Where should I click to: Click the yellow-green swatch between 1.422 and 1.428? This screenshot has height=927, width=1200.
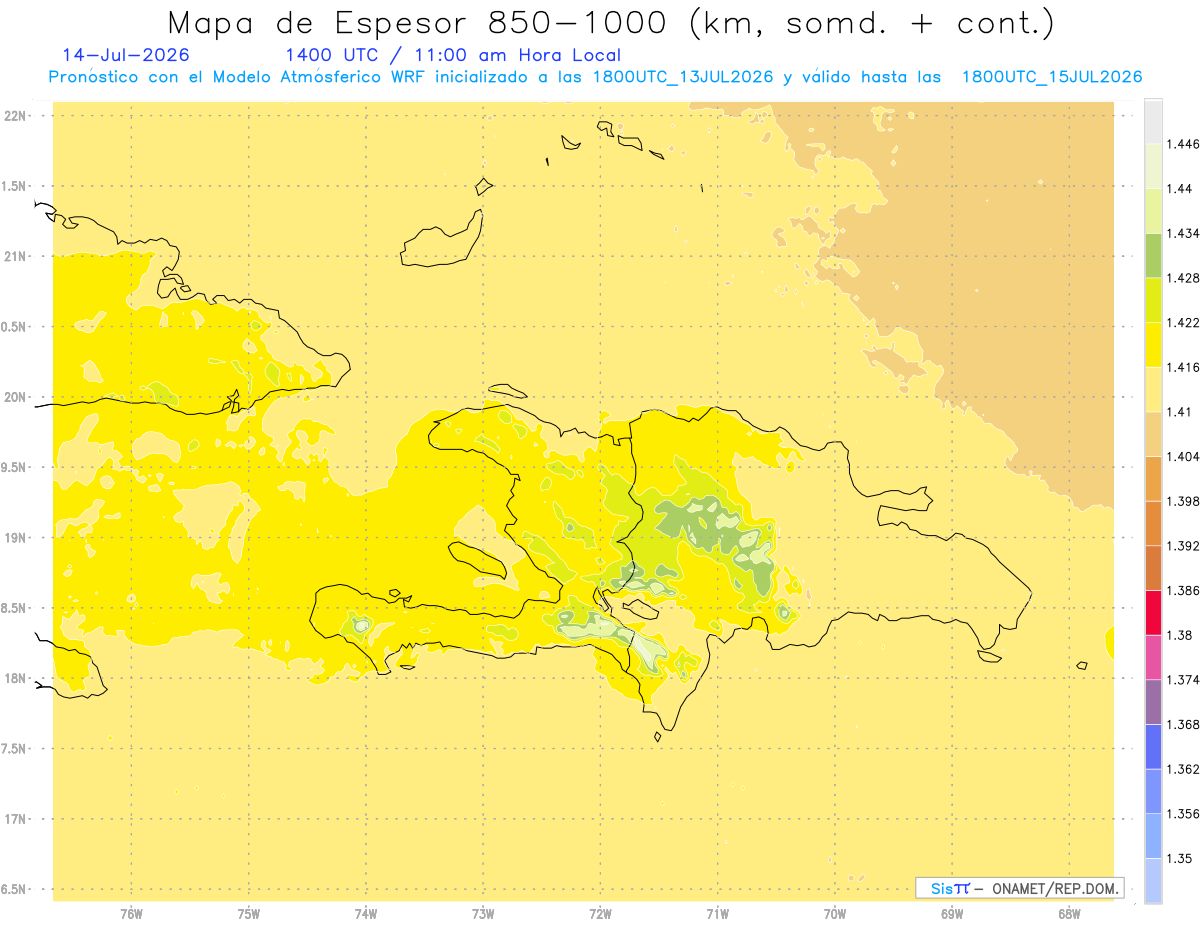point(1153,300)
